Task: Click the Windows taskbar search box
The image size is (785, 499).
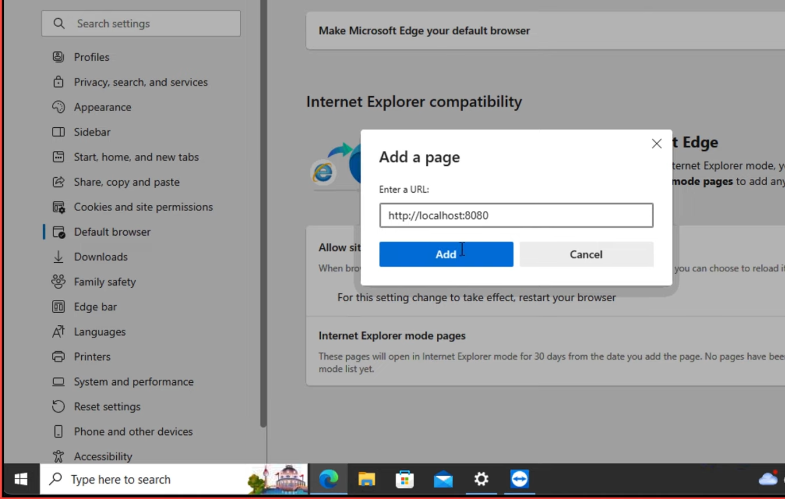Action: point(174,479)
